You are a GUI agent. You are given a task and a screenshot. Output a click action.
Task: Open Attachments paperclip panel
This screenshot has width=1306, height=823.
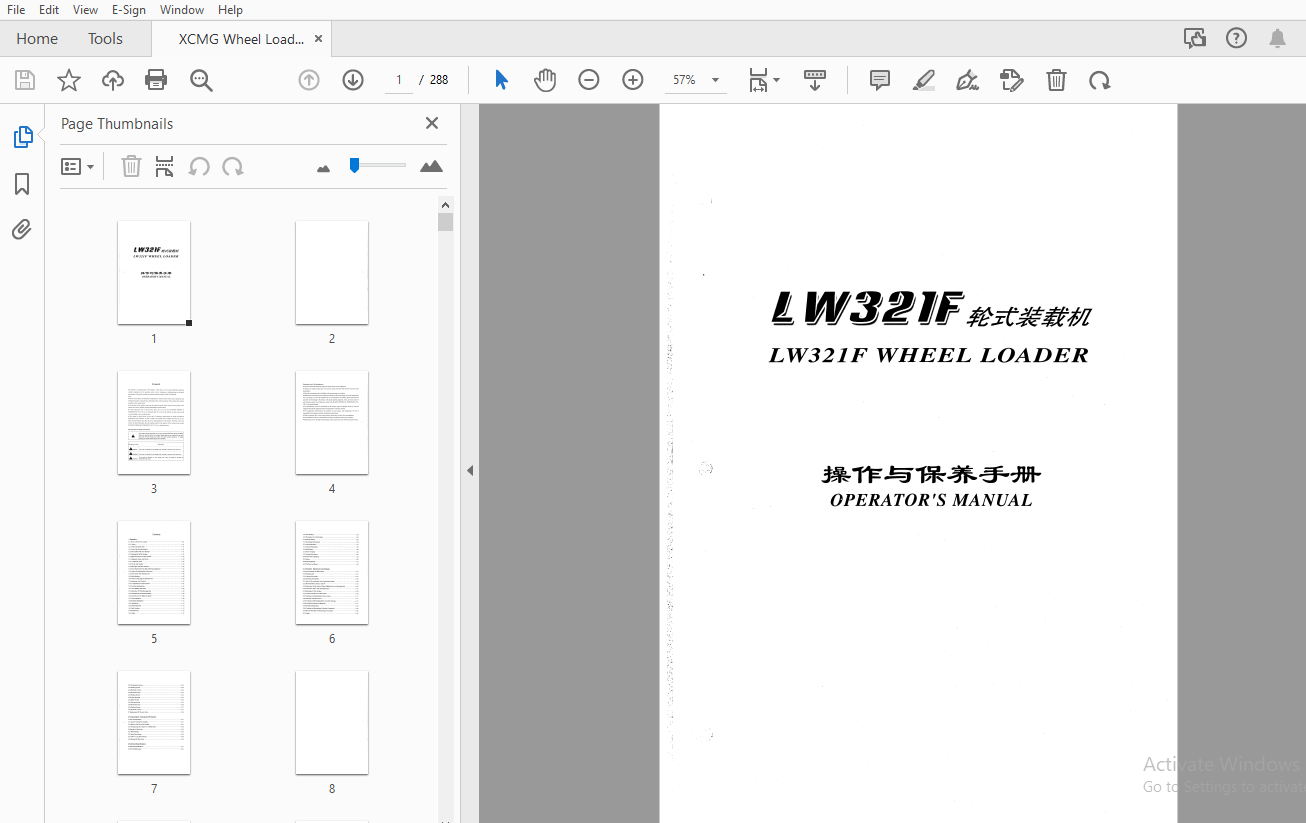(x=22, y=230)
